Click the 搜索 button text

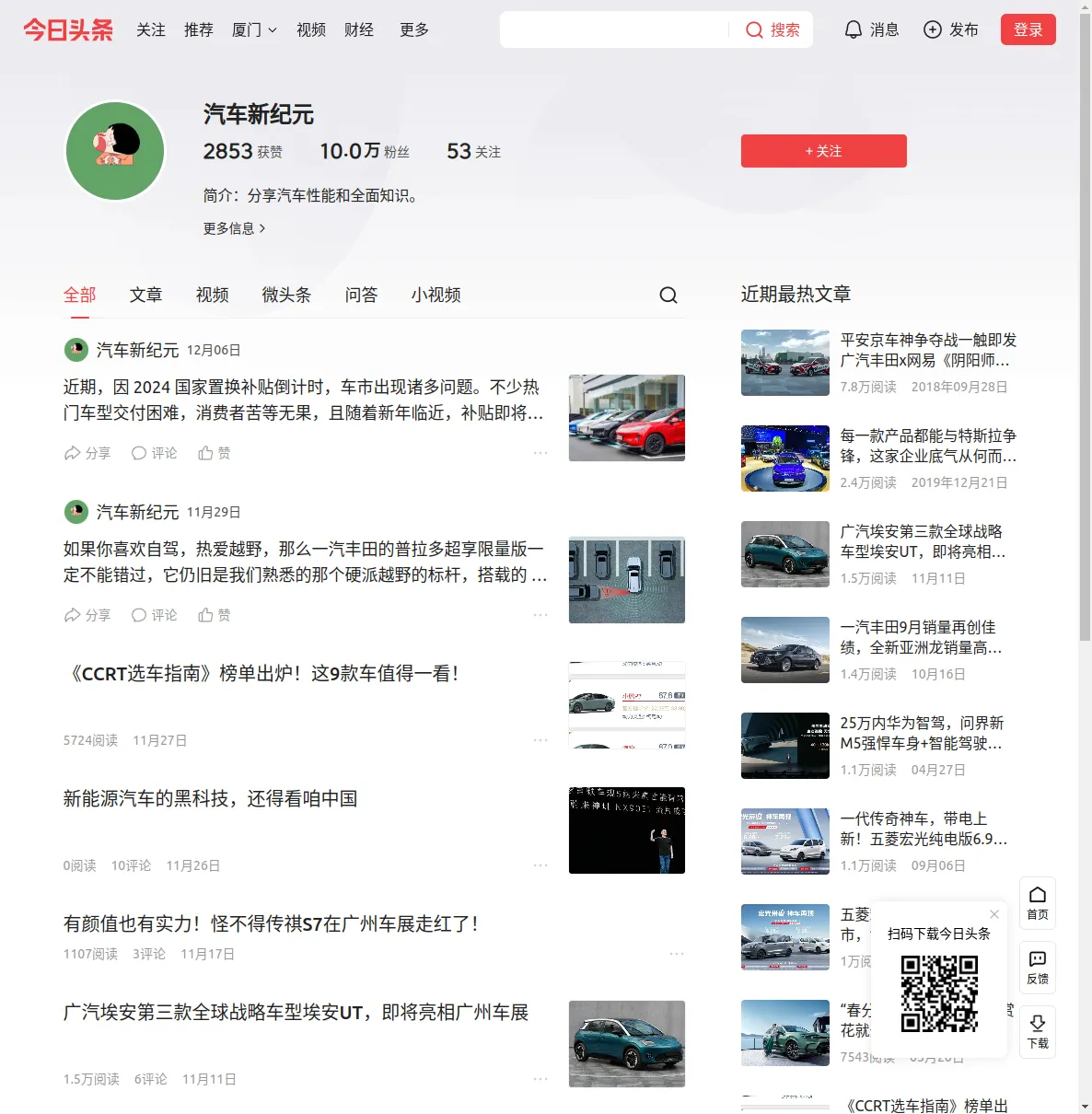[785, 29]
